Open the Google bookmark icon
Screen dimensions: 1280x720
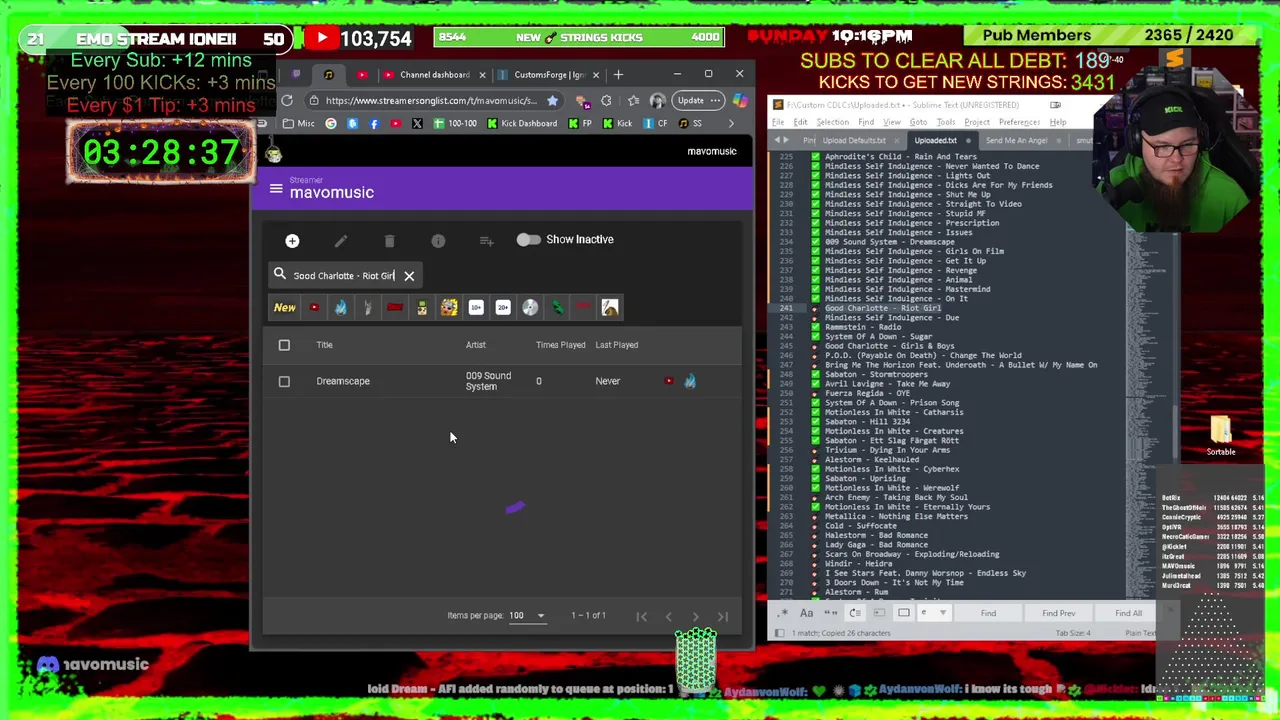[x=331, y=123]
